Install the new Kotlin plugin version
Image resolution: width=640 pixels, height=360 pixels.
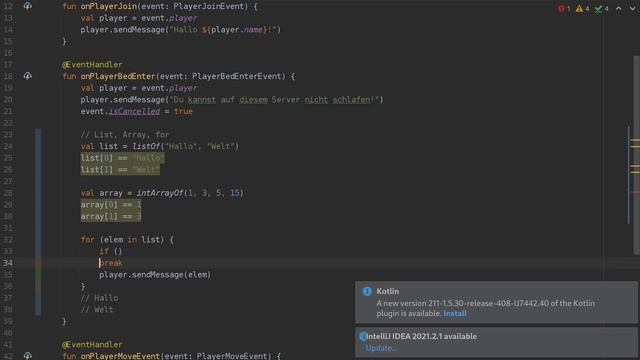coord(455,313)
